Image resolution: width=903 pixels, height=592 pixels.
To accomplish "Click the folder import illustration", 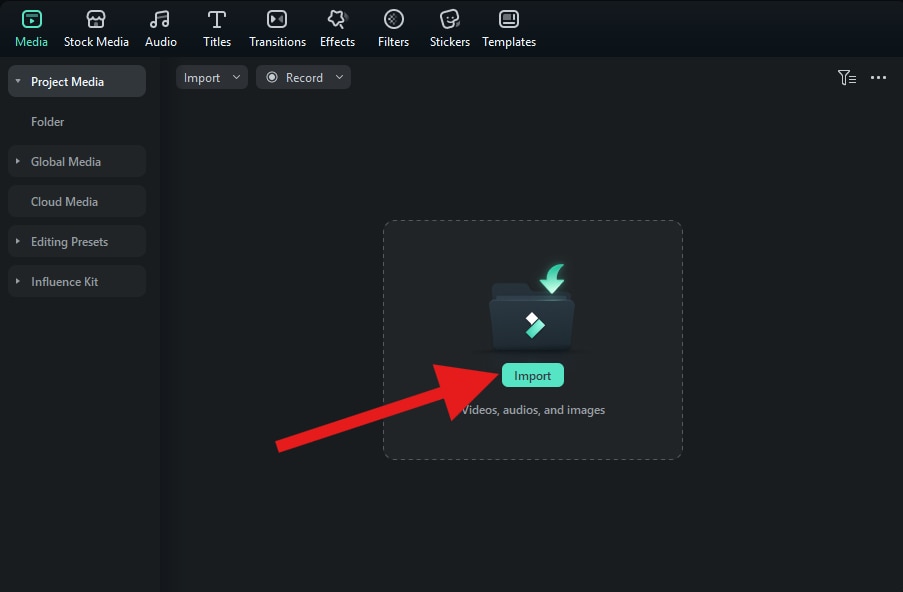I will tap(533, 307).
